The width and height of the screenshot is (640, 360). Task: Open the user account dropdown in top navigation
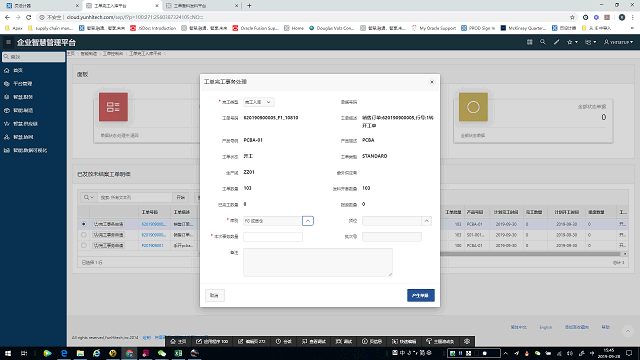pyautogui.click(x=618, y=42)
